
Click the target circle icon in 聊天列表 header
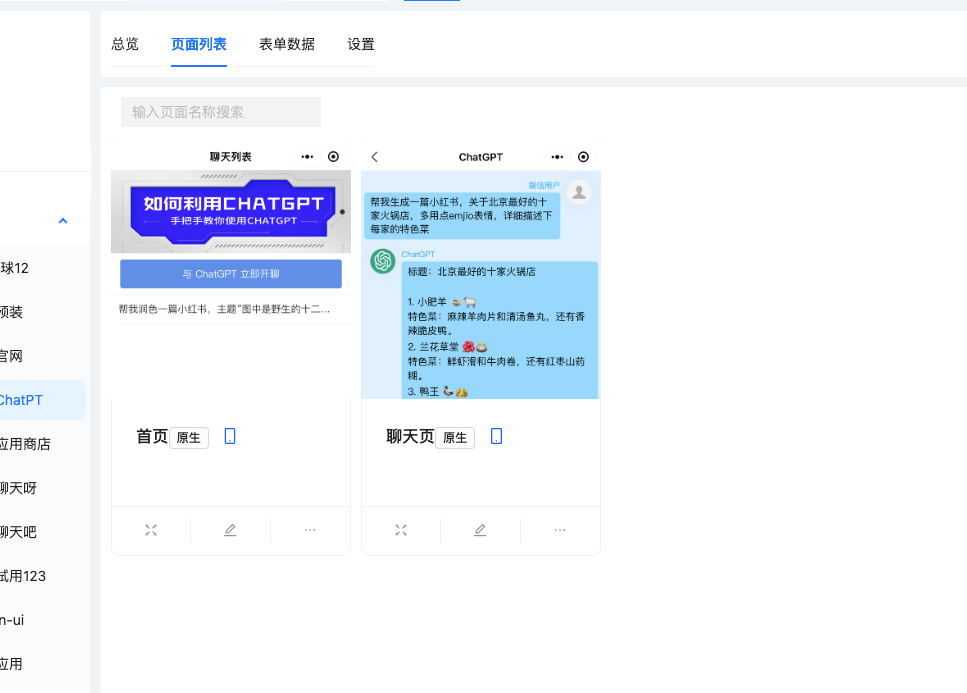pyautogui.click(x=333, y=157)
